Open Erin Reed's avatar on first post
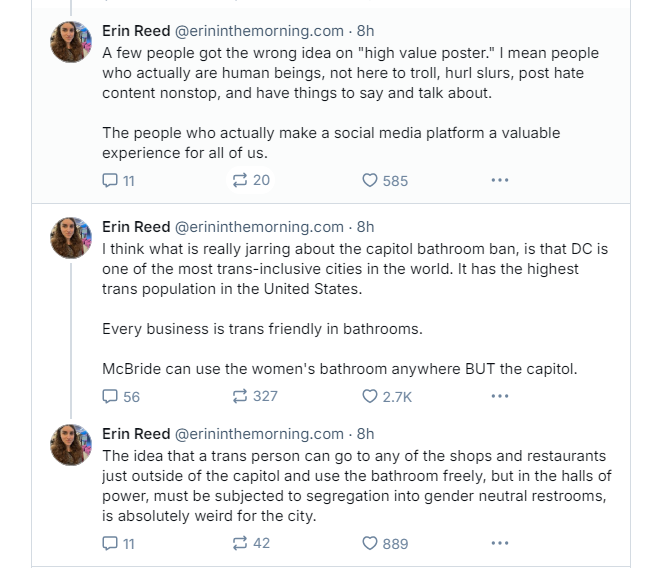The image size is (662, 568). coord(71,42)
